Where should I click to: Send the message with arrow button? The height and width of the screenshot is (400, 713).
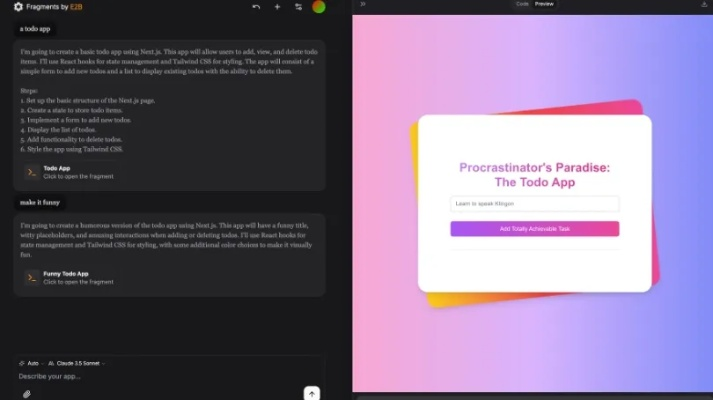(312, 393)
